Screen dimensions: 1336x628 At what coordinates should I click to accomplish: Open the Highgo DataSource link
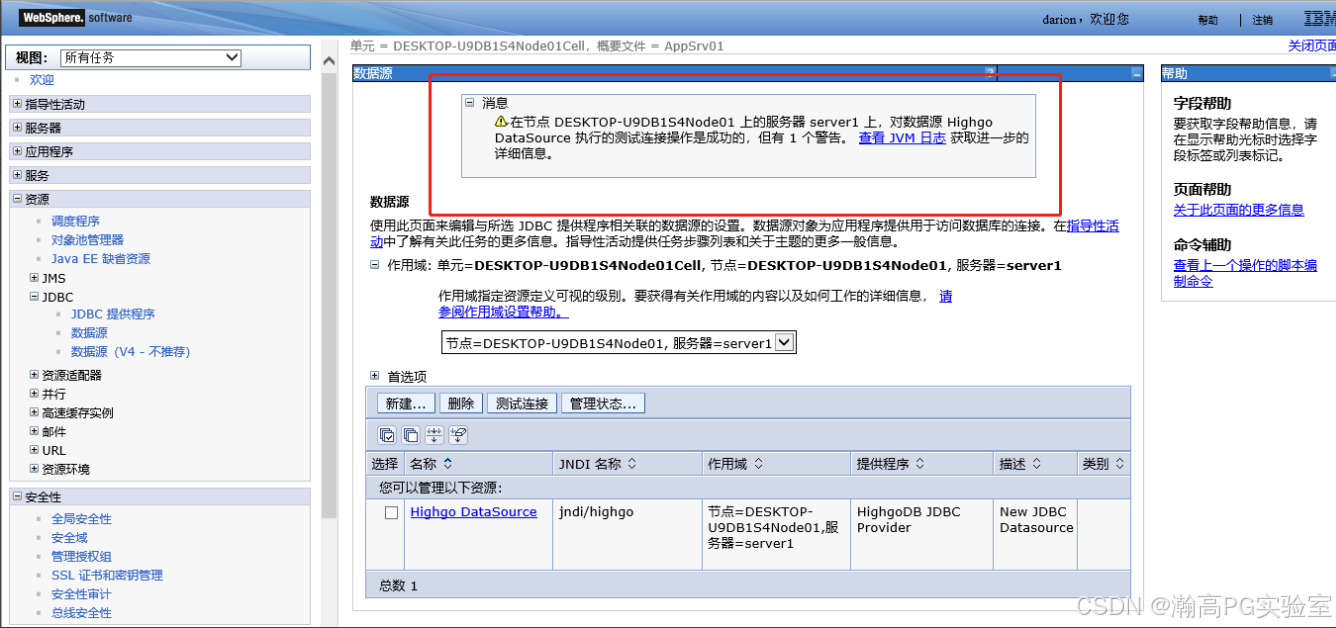pos(473,512)
